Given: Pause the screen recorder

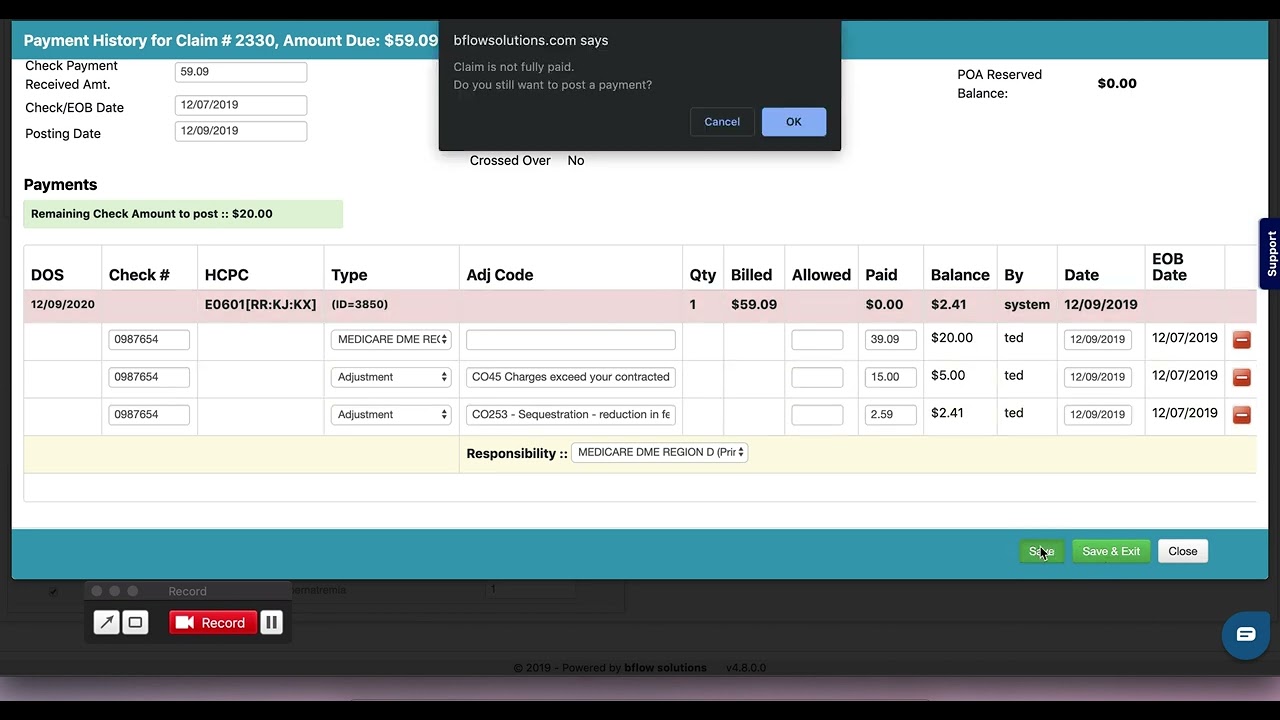Looking at the screenshot, I should (271, 622).
